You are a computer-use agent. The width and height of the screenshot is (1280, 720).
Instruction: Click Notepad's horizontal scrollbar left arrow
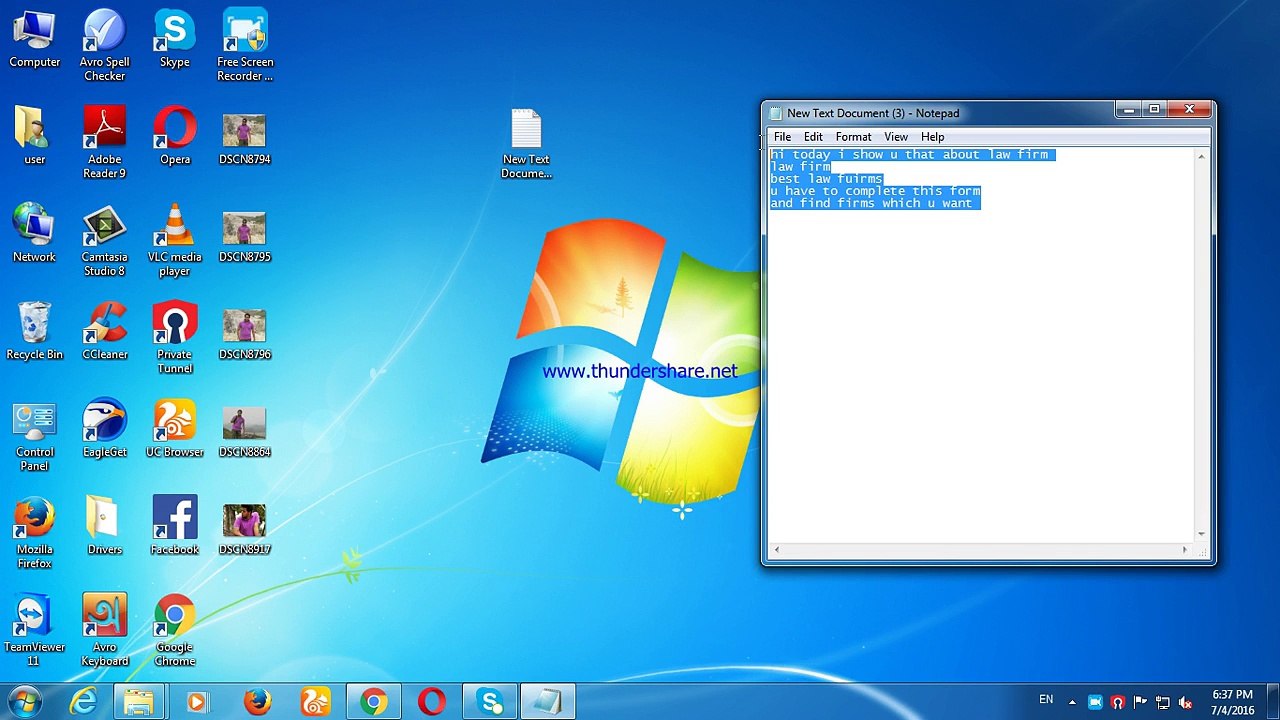777,550
